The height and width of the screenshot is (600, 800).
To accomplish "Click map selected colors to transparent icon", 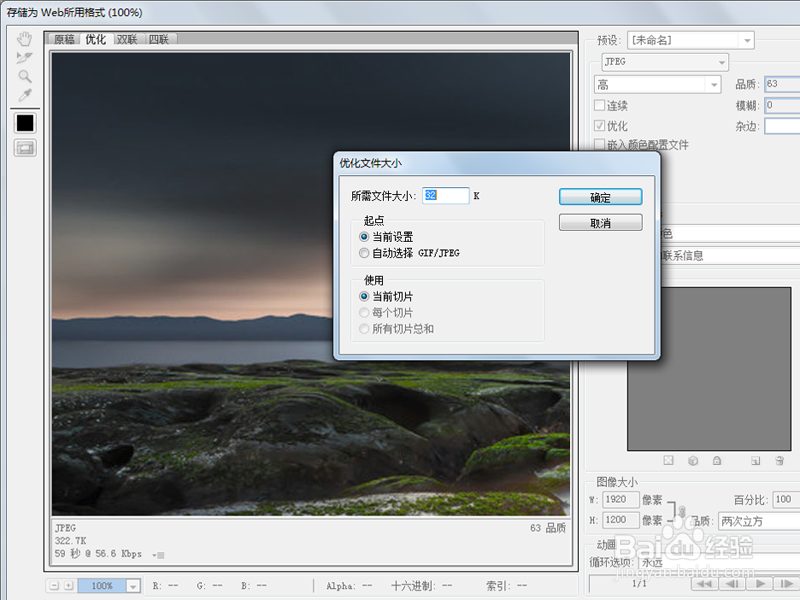I will click(668, 461).
